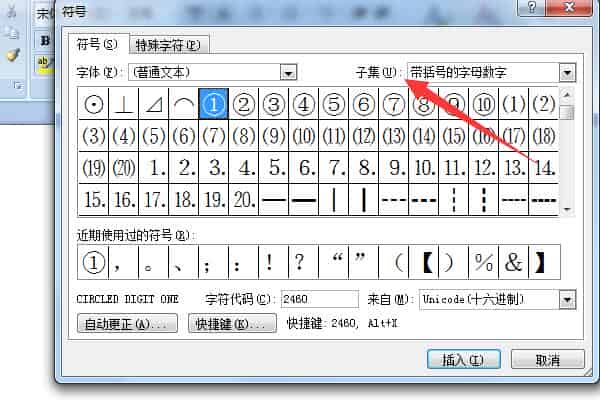Click the text highlight color icon
The width and height of the screenshot is (600, 400).
44,63
